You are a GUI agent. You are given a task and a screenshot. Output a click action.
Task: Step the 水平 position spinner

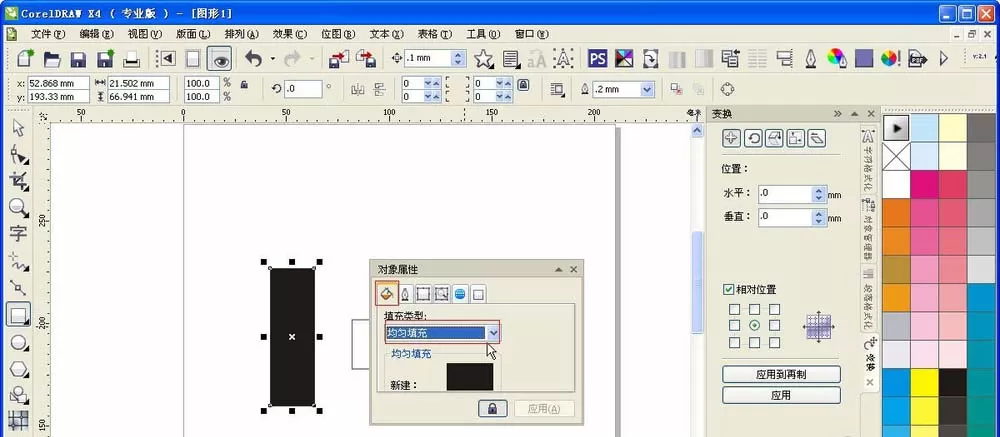(x=819, y=195)
